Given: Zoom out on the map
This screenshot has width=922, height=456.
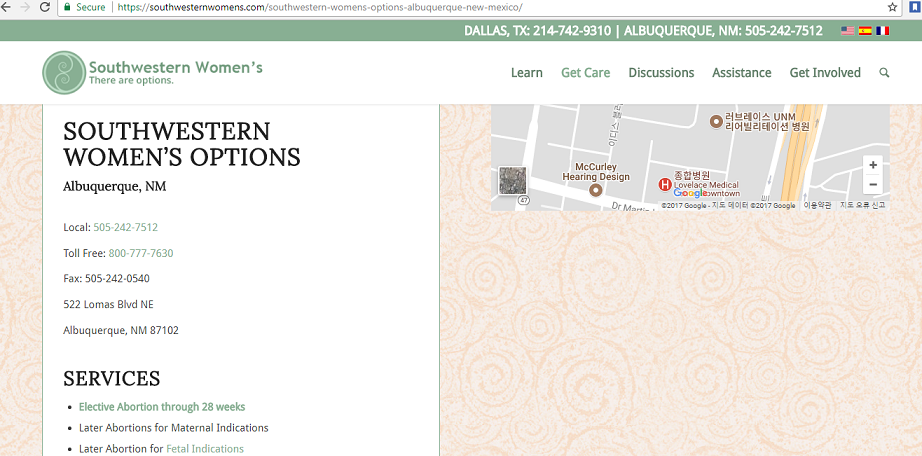Looking at the screenshot, I should [873, 185].
